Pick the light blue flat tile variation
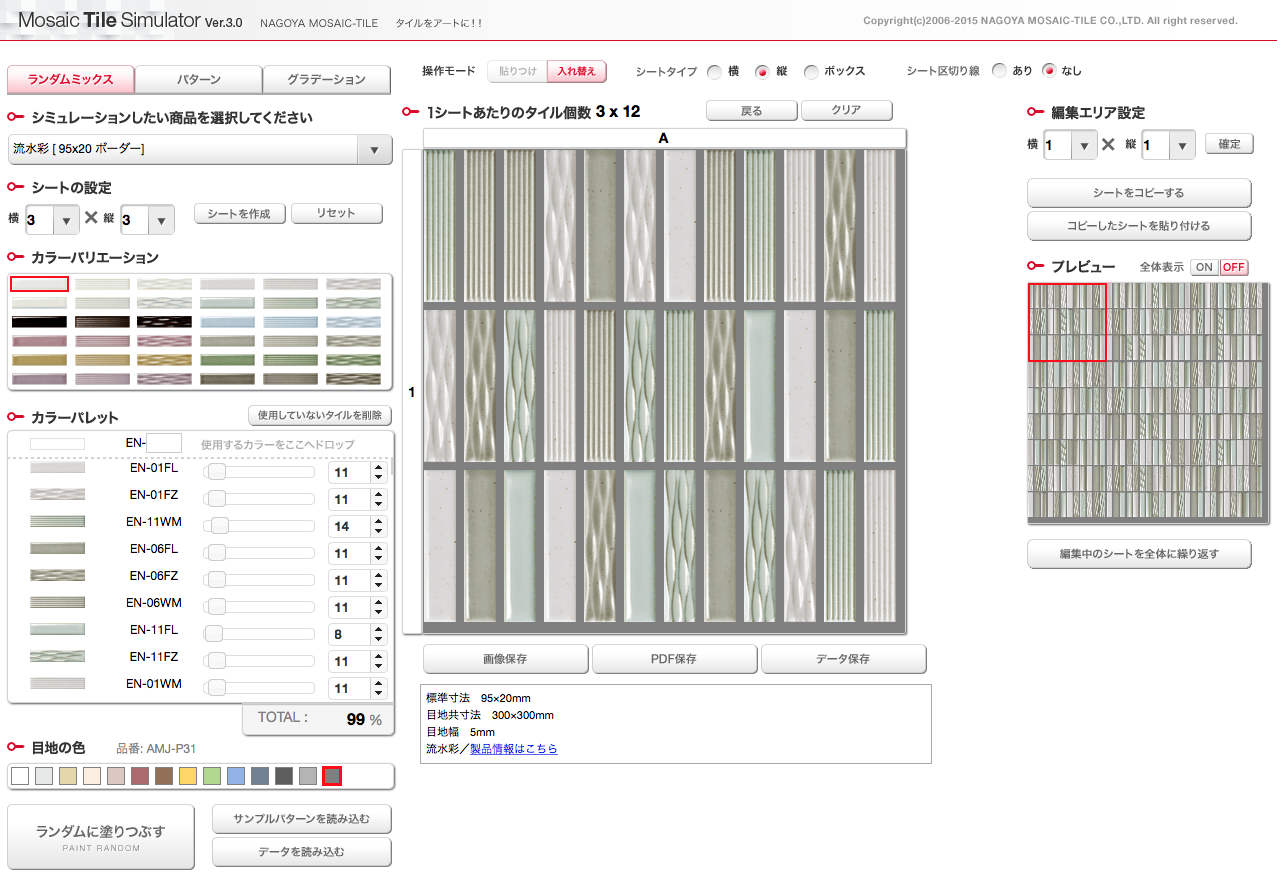This screenshot has width=1286, height=884. (228, 322)
